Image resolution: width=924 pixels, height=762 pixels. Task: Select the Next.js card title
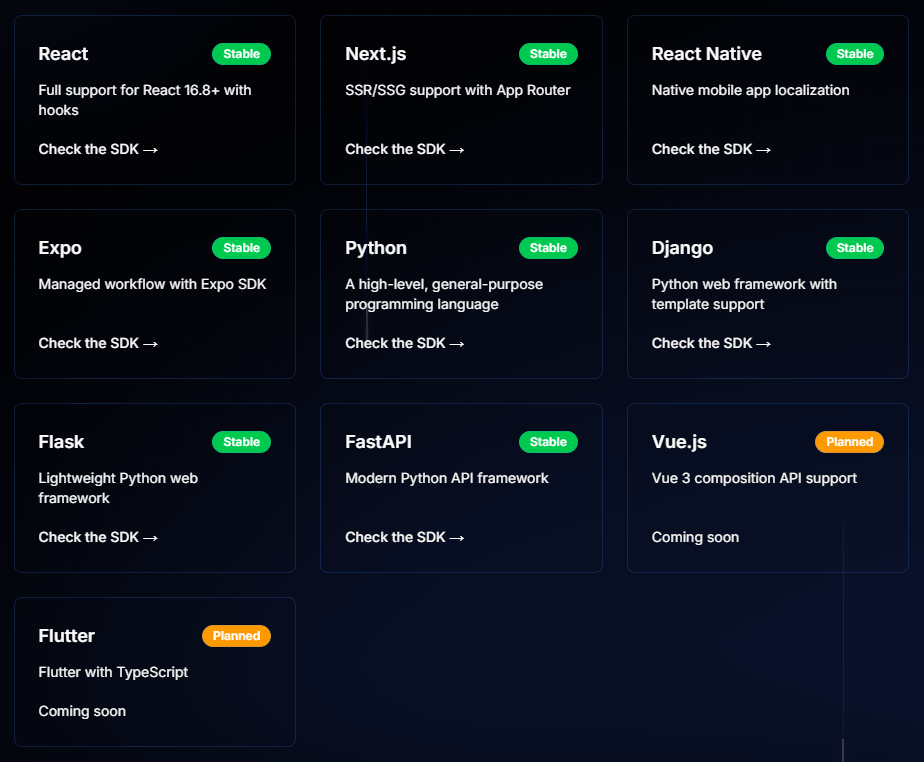375,54
